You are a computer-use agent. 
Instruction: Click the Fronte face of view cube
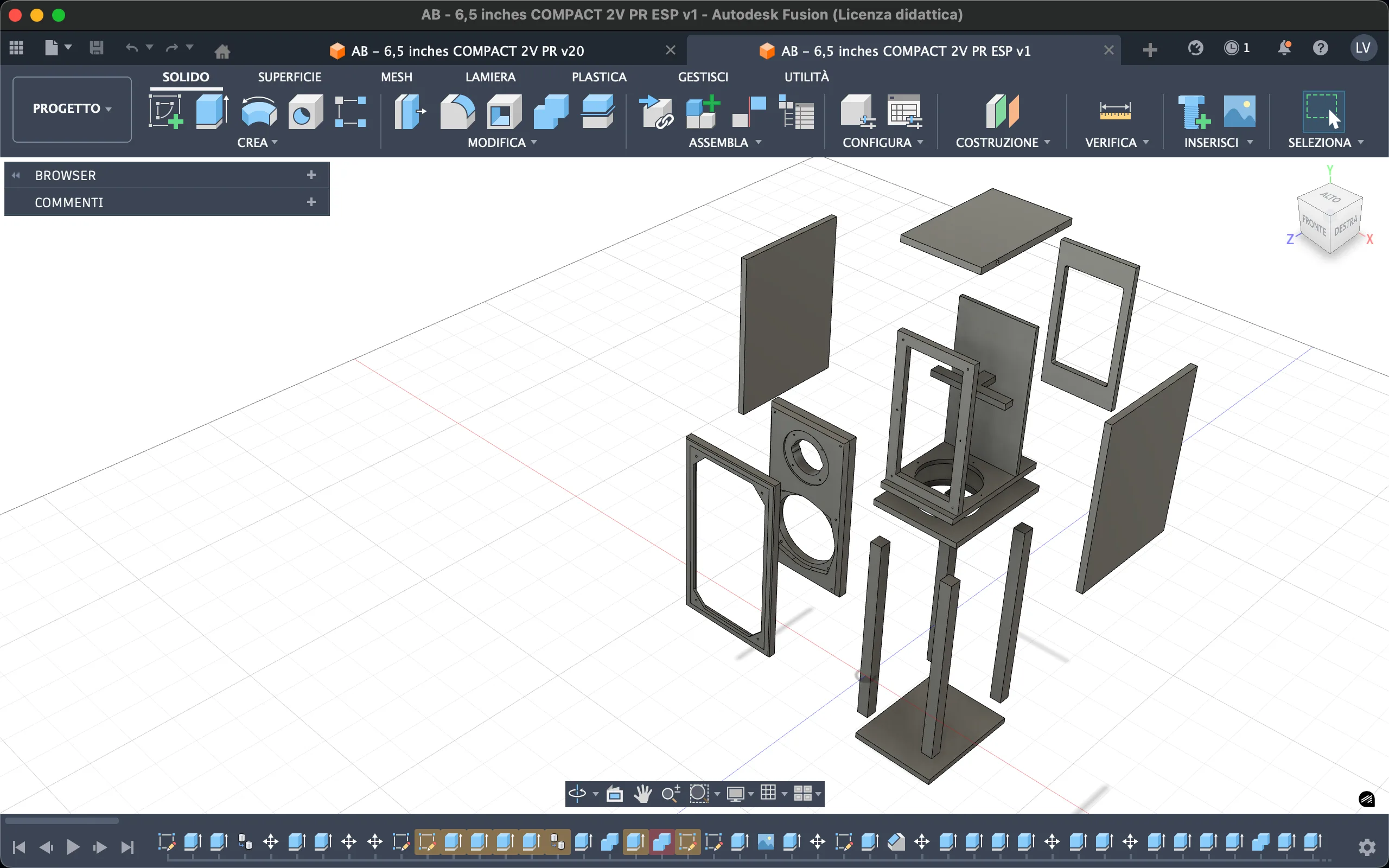click(1313, 226)
